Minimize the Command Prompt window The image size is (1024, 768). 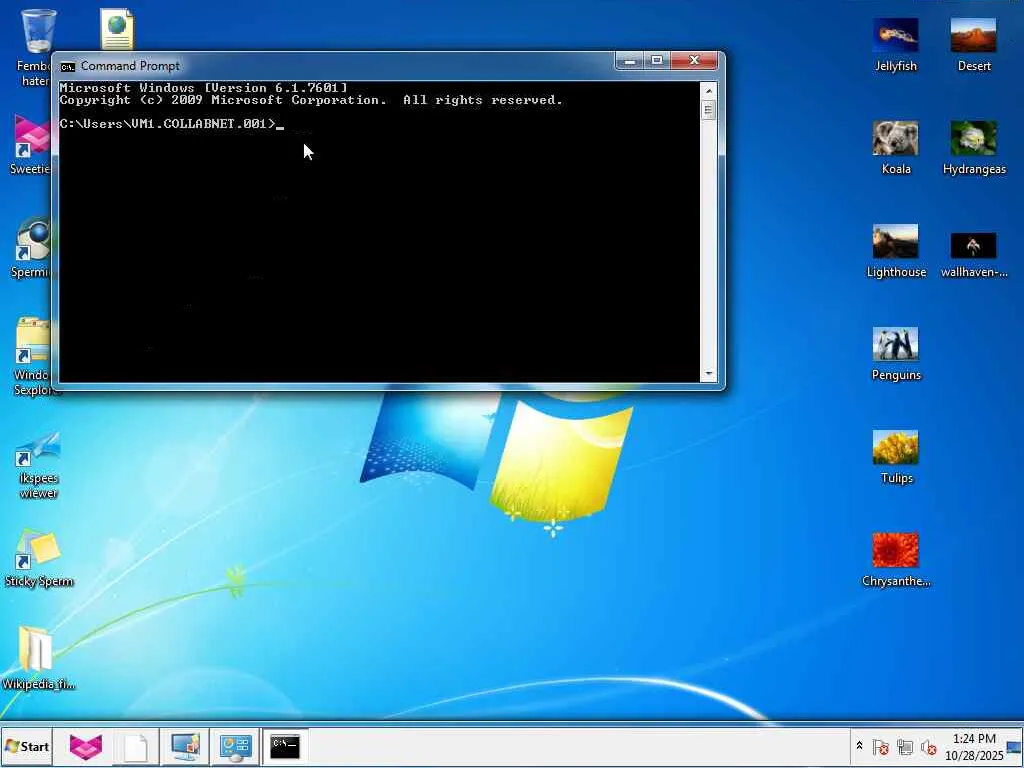pyautogui.click(x=630, y=61)
